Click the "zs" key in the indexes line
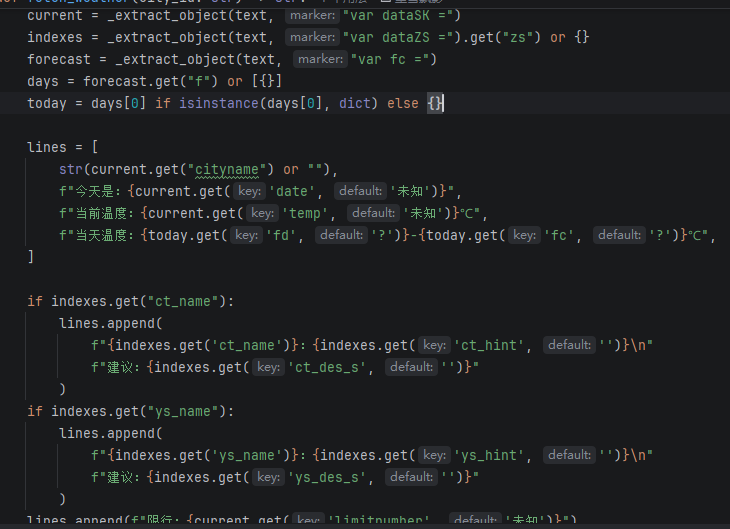The width and height of the screenshot is (730, 529). [x=518, y=37]
